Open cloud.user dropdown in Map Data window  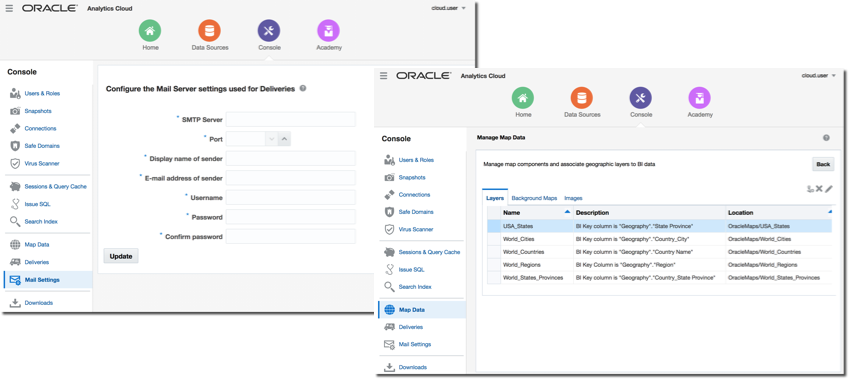point(819,76)
